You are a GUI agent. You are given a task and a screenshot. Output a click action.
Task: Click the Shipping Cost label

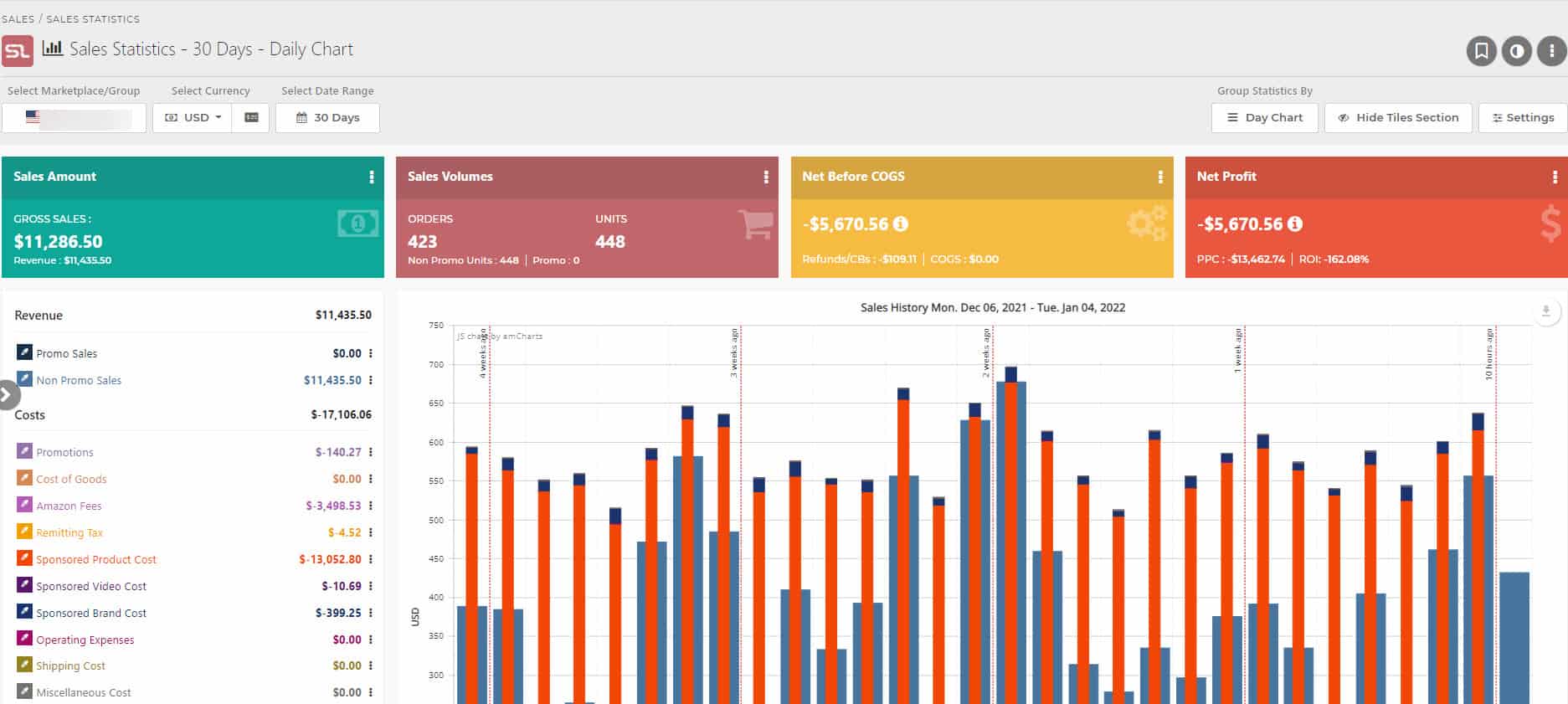(x=70, y=666)
